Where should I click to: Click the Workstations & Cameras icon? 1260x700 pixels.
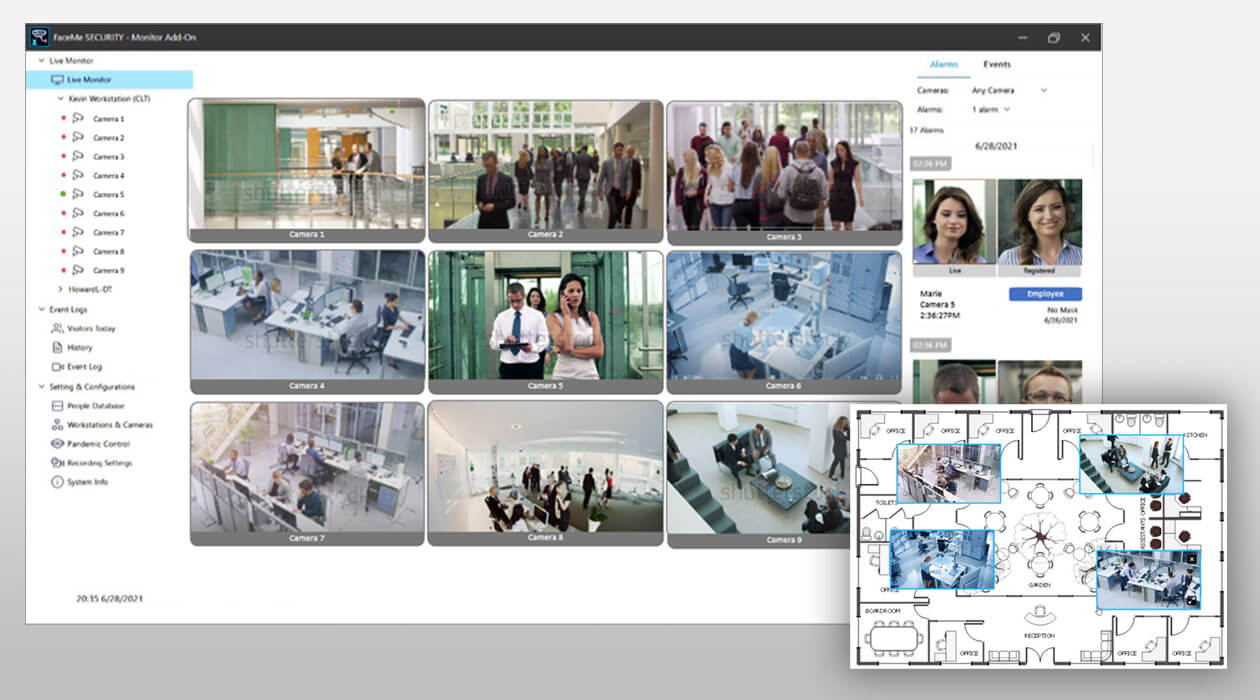[x=57, y=425]
